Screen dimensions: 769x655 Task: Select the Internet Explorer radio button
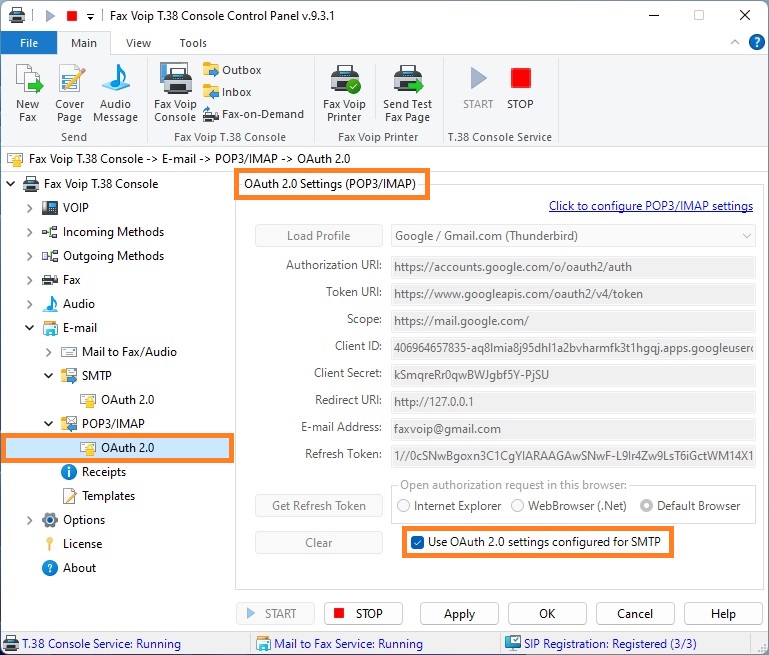click(404, 506)
